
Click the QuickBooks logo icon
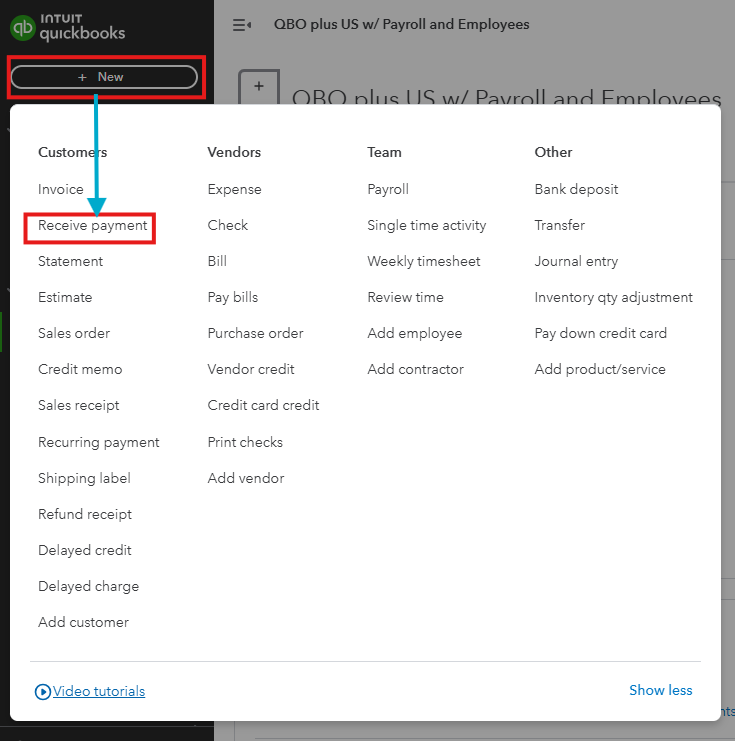[x=23, y=28]
